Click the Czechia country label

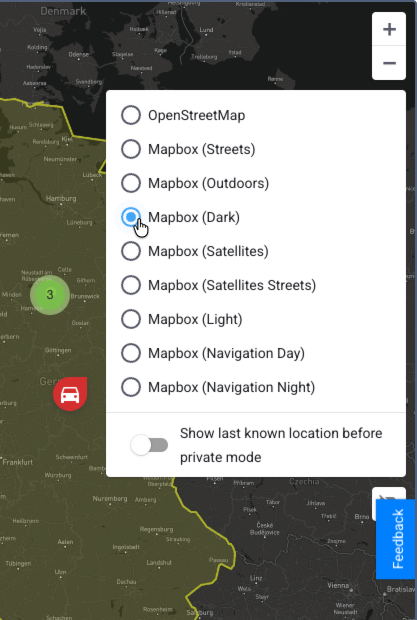(x=304, y=482)
